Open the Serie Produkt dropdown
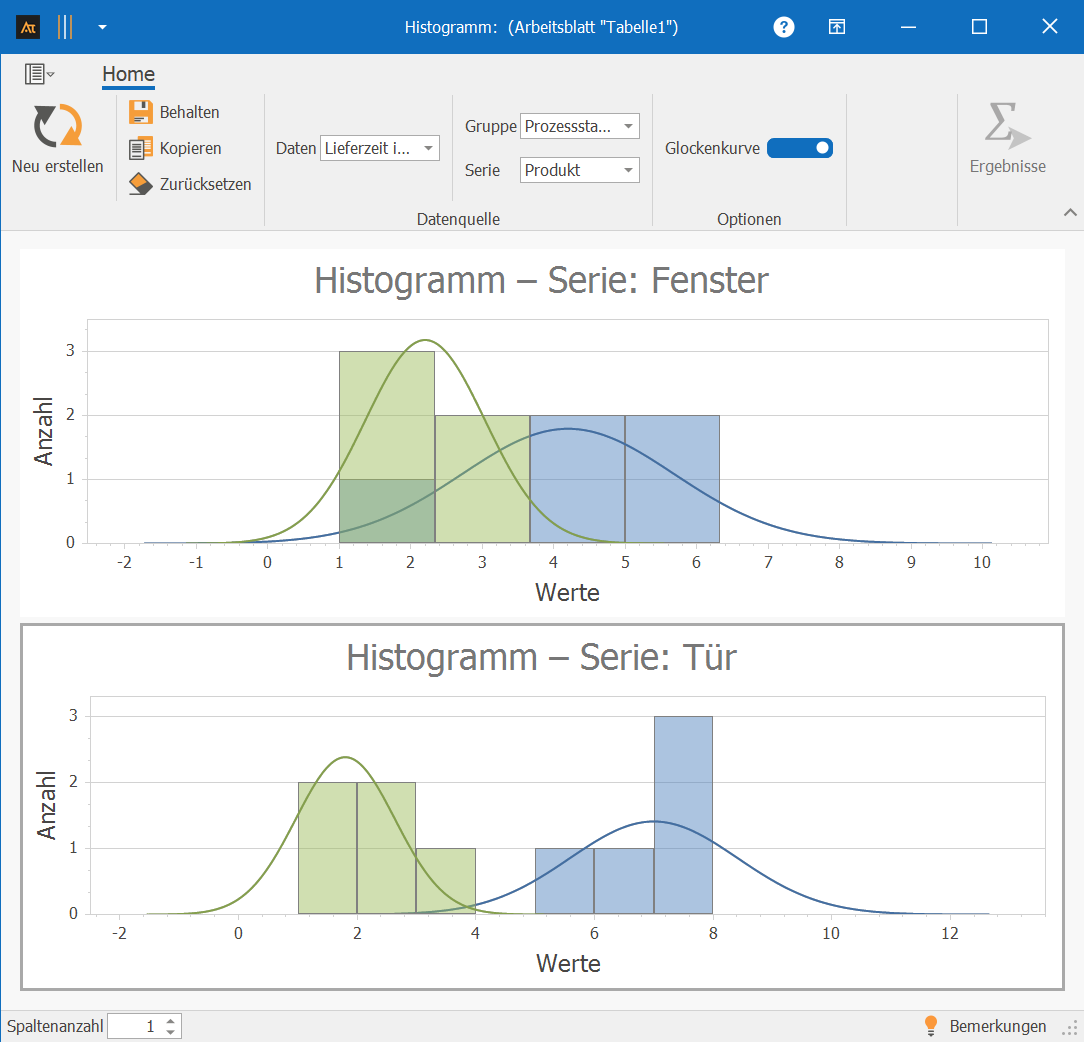 point(628,171)
